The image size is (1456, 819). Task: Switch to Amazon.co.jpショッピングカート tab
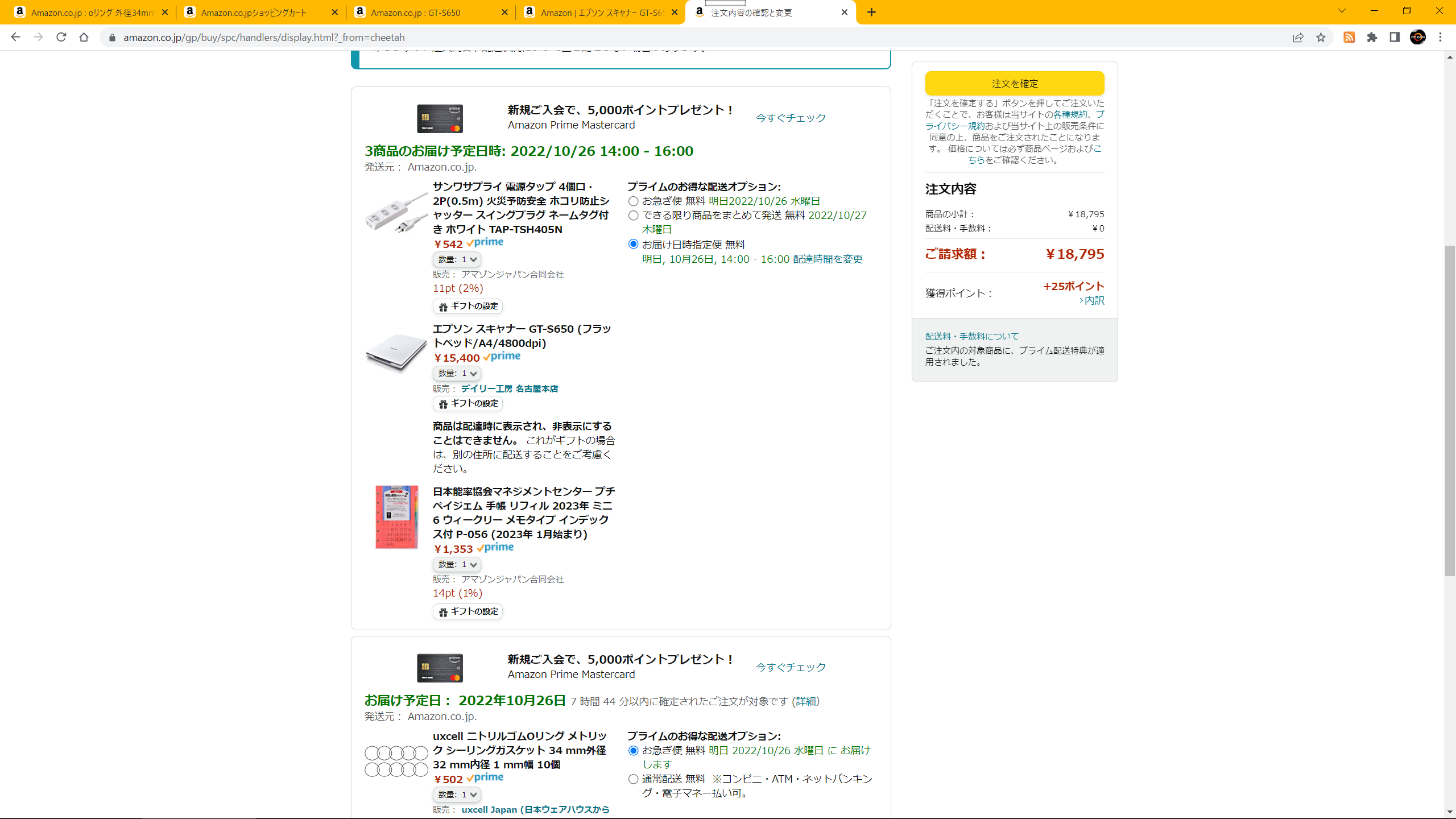click(x=260, y=13)
